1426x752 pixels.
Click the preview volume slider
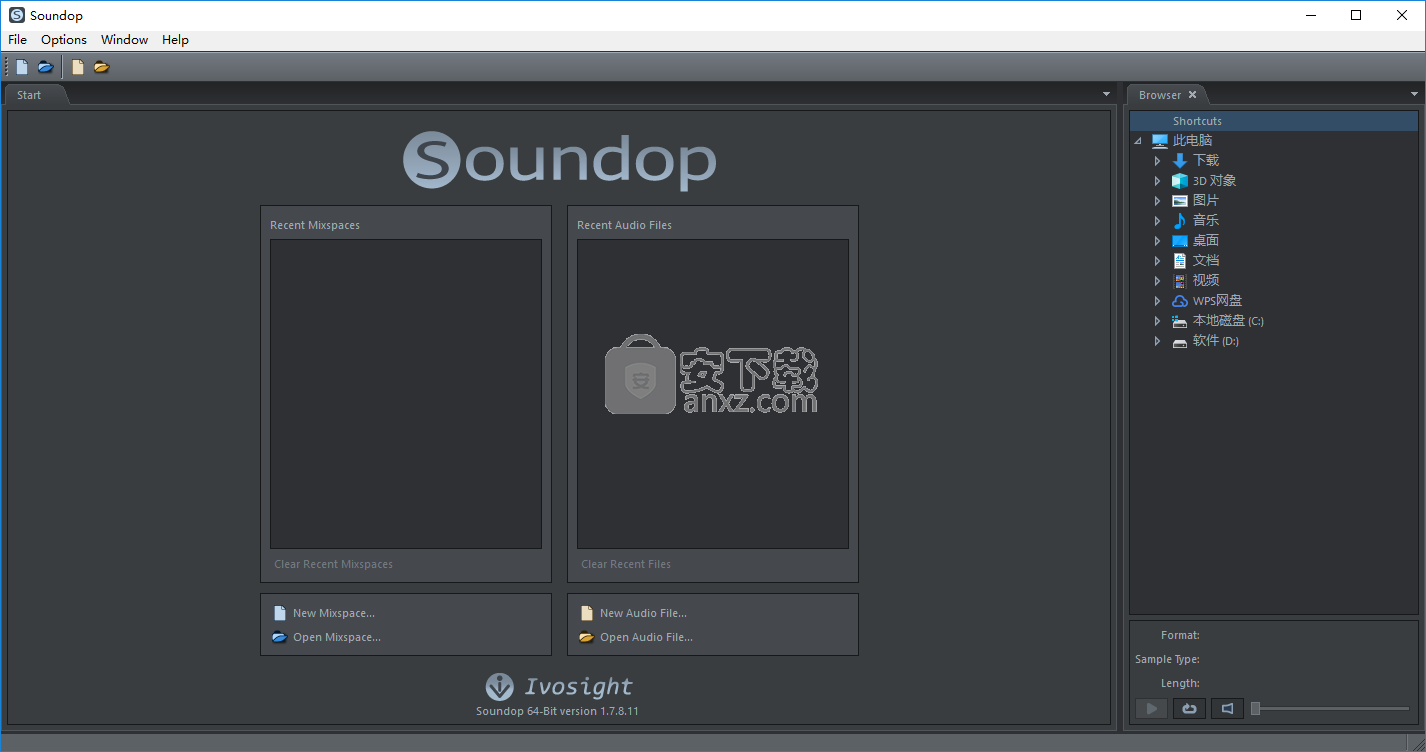tap(1330, 709)
